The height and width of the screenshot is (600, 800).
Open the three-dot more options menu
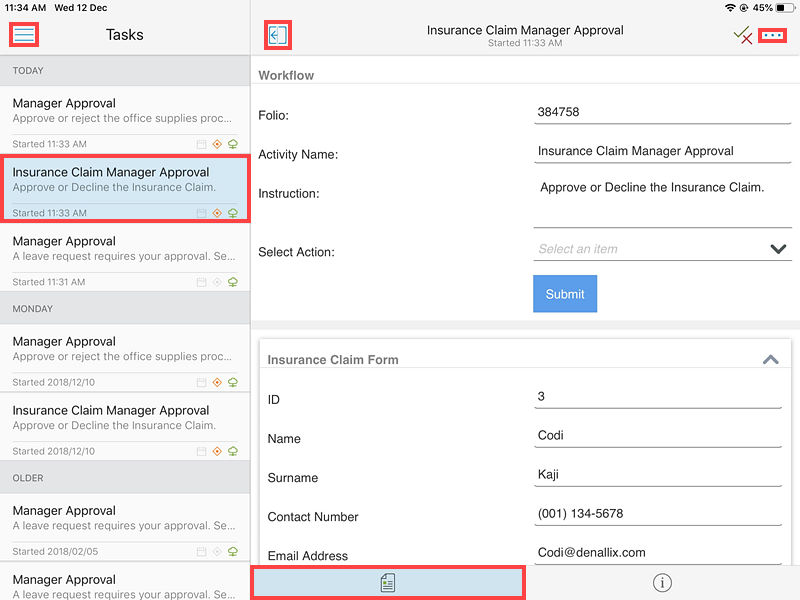click(772, 35)
